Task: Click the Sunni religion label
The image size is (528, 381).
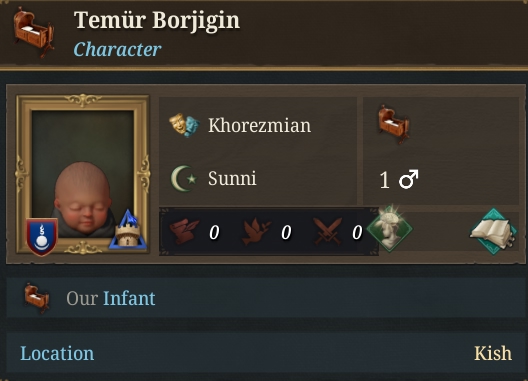Action: [232, 178]
